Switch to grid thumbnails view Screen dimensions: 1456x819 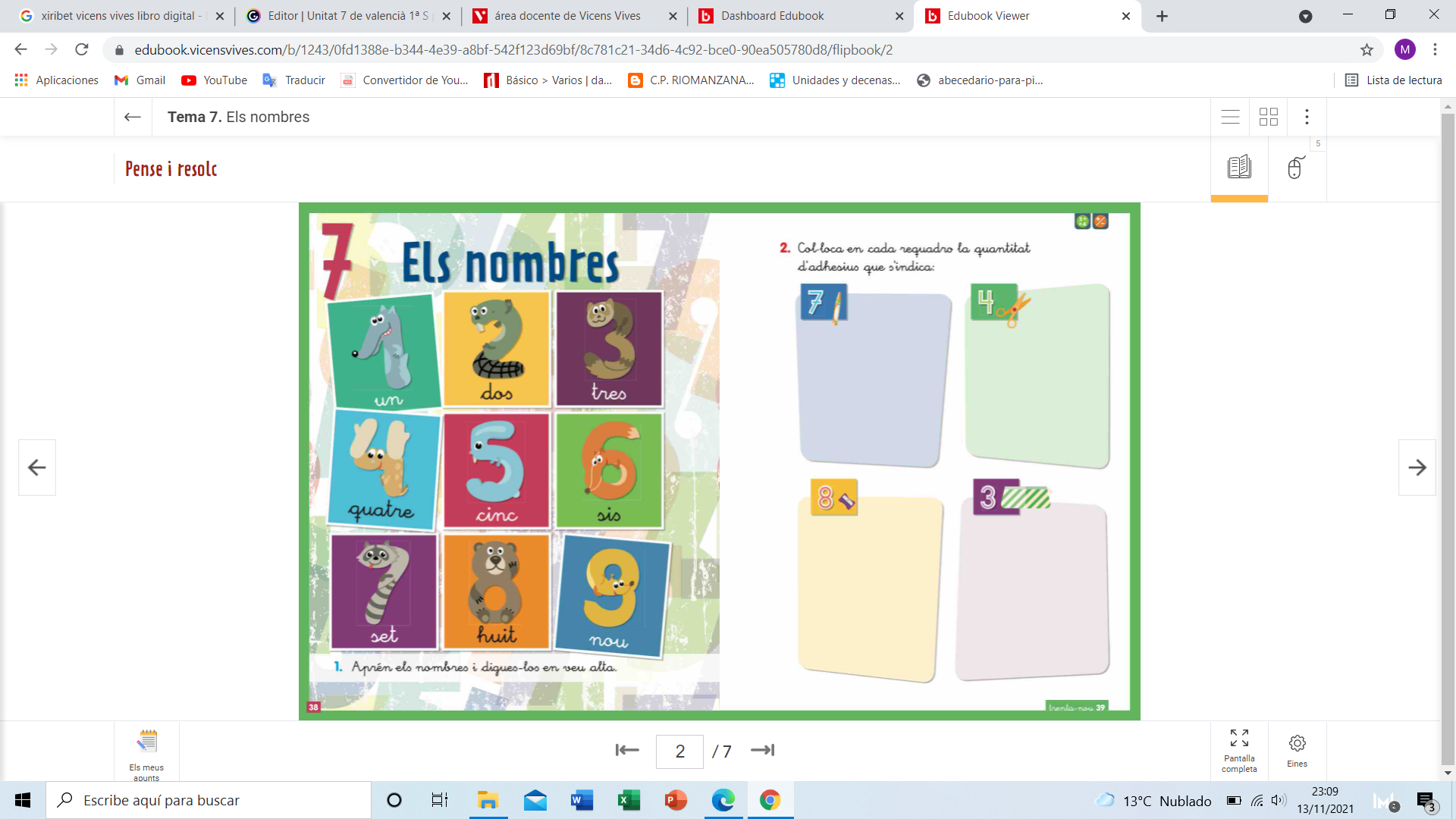(x=1268, y=117)
